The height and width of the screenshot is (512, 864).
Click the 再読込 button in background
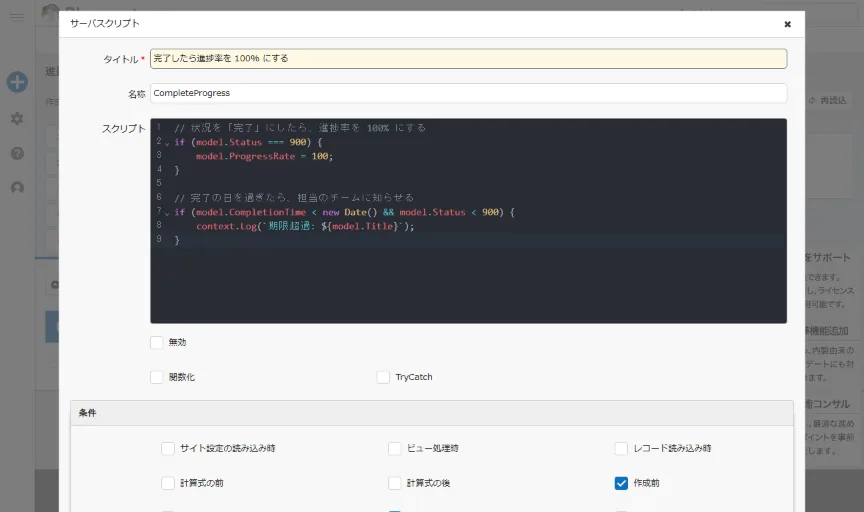[828, 100]
